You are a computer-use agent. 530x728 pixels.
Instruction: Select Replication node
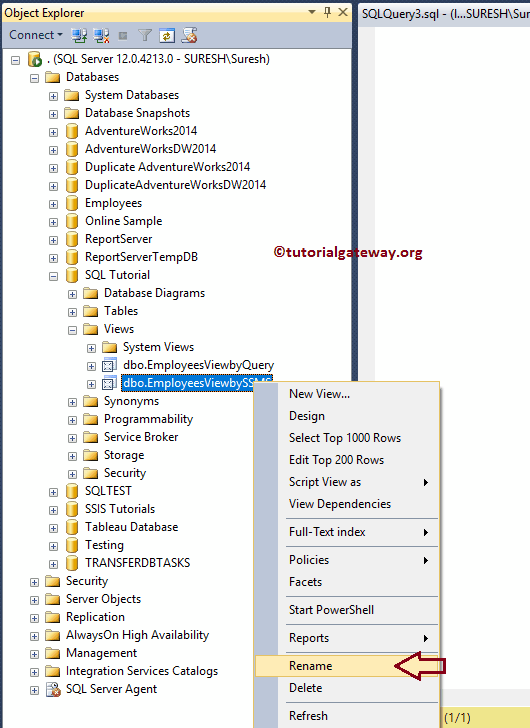coord(95,618)
